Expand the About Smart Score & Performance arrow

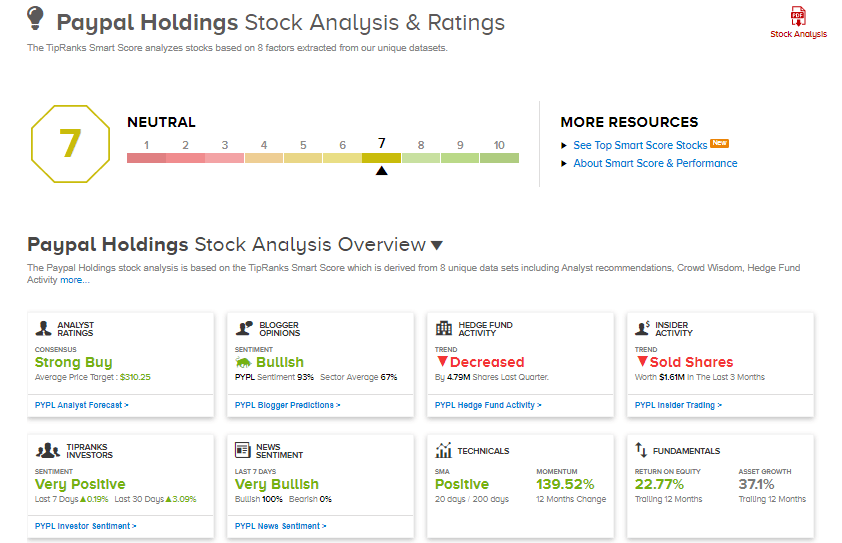[x=564, y=163]
